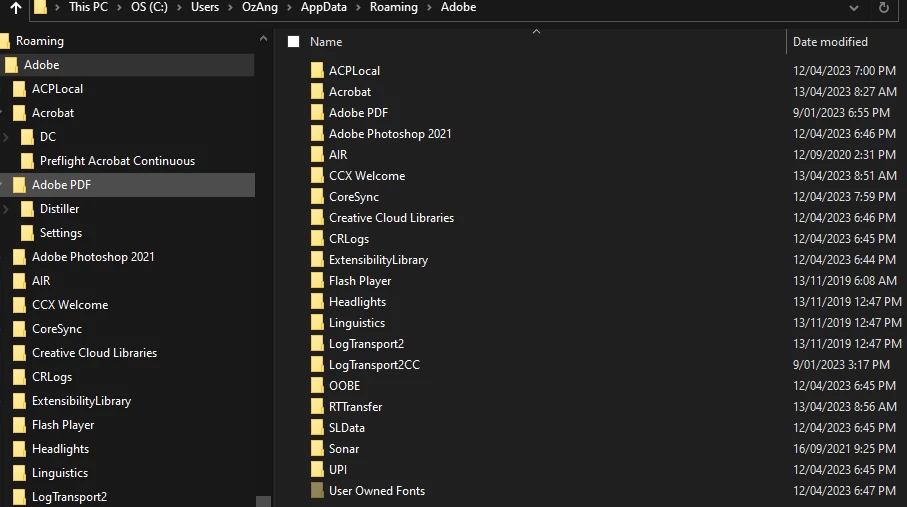This screenshot has height=507, width=907.
Task: Toggle the select-all checkbox beside Name
Action: [293, 42]
